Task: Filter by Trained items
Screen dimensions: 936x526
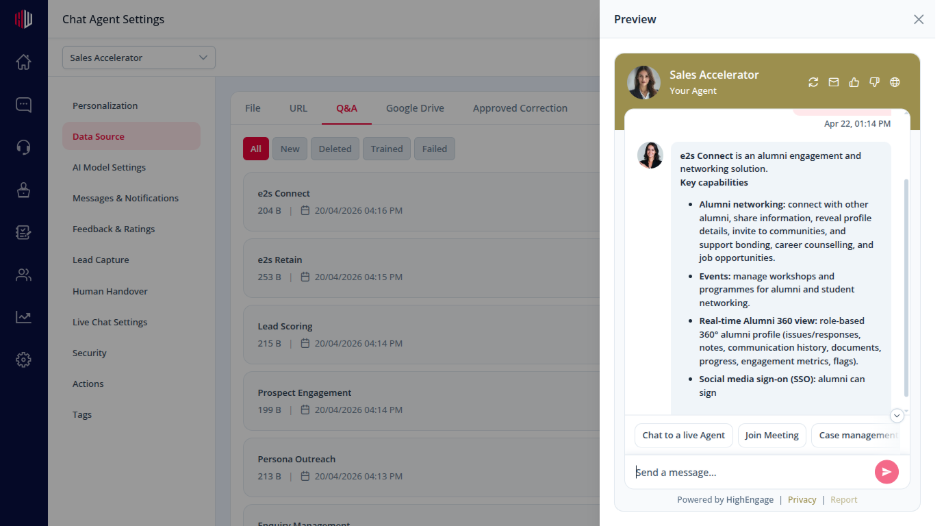Action: click(387, 149)
